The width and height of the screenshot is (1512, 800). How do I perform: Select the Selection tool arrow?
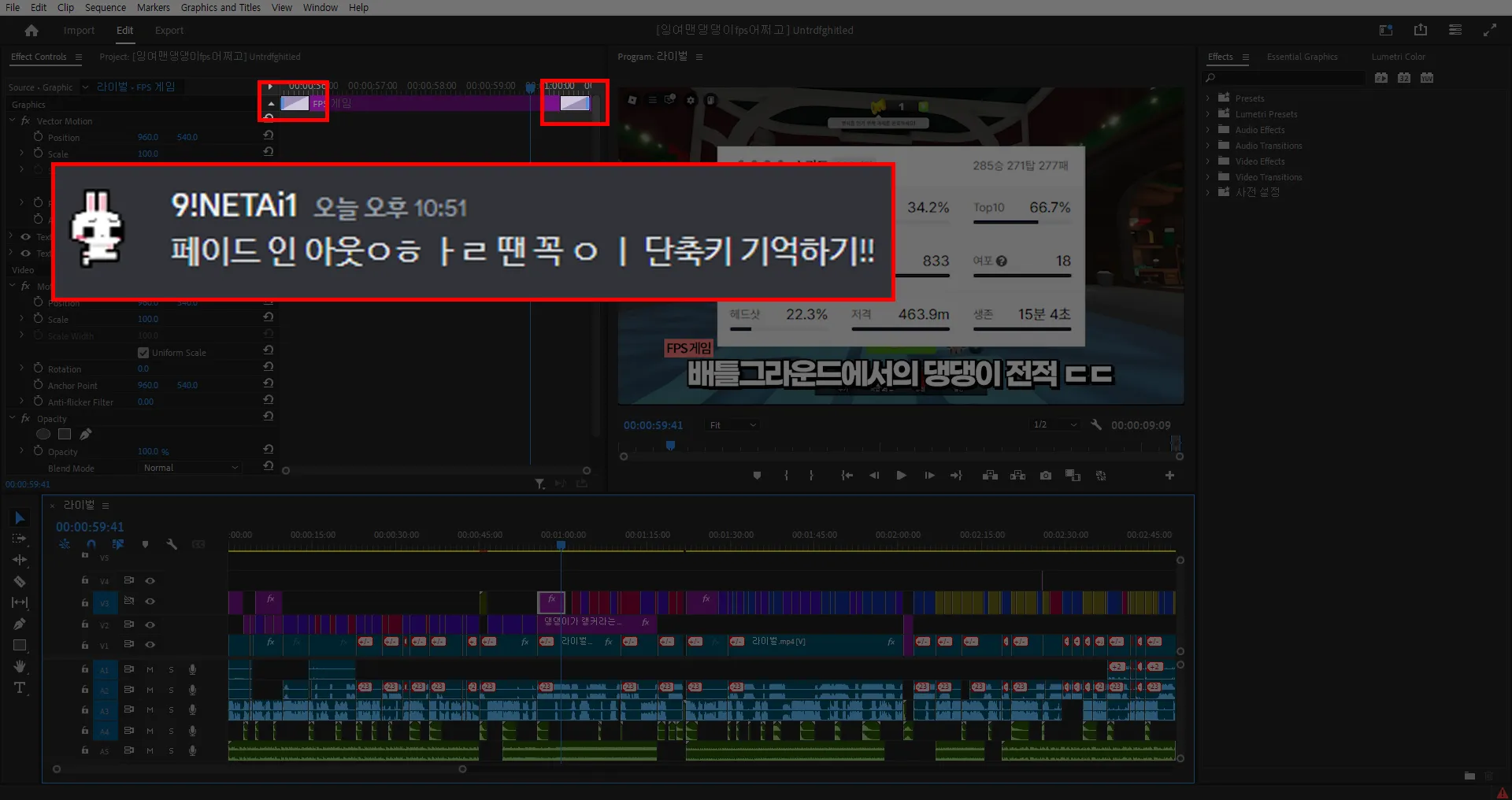pos(20,517)
